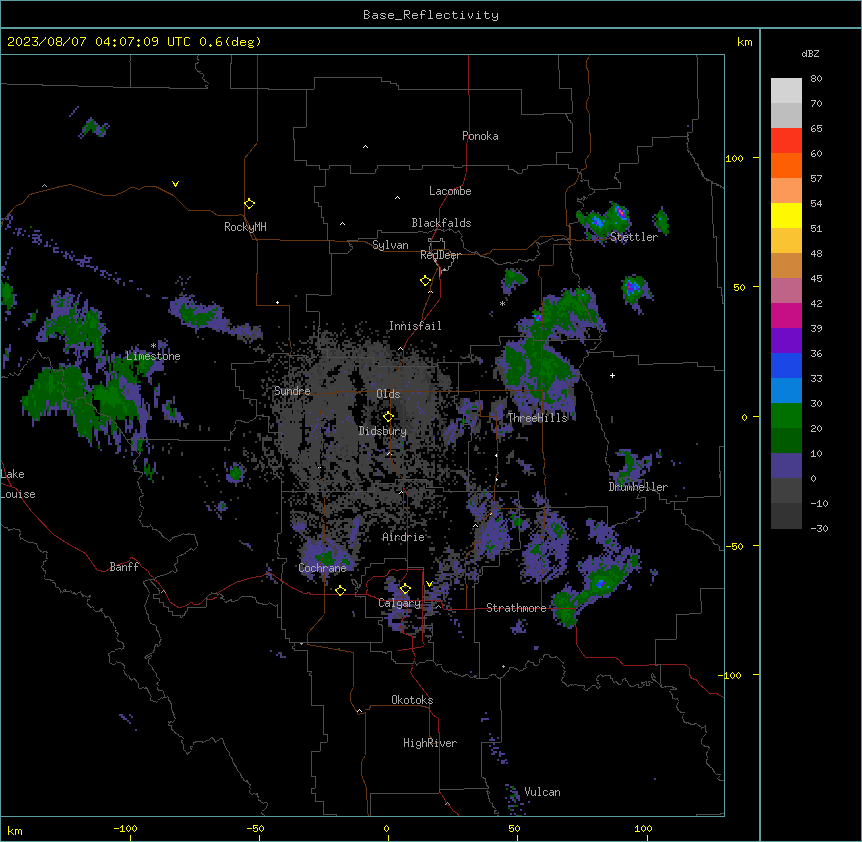Image resolution: width=862 pixels, height=842 pixels.
Task: Click the Blackfalds label
Action: click(441, 223)
